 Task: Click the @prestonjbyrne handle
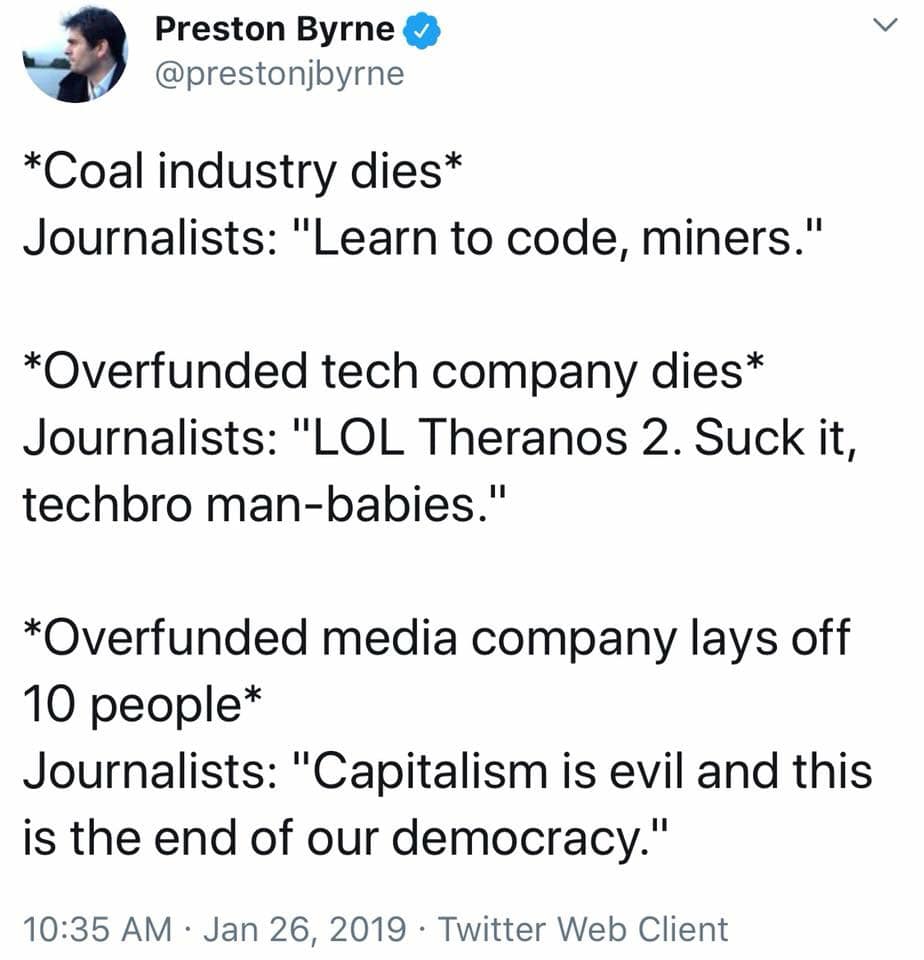click(x=280, y=73)
